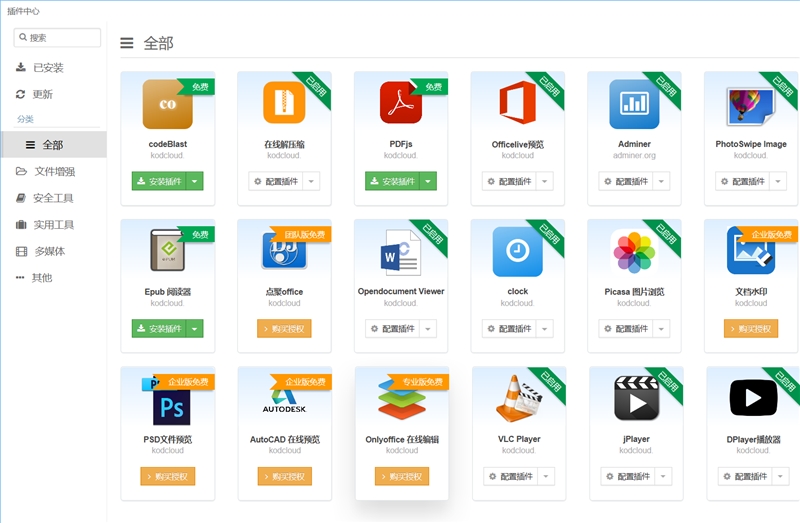Expand Adminer configure dropdown arrow

(x=661, y=181)
